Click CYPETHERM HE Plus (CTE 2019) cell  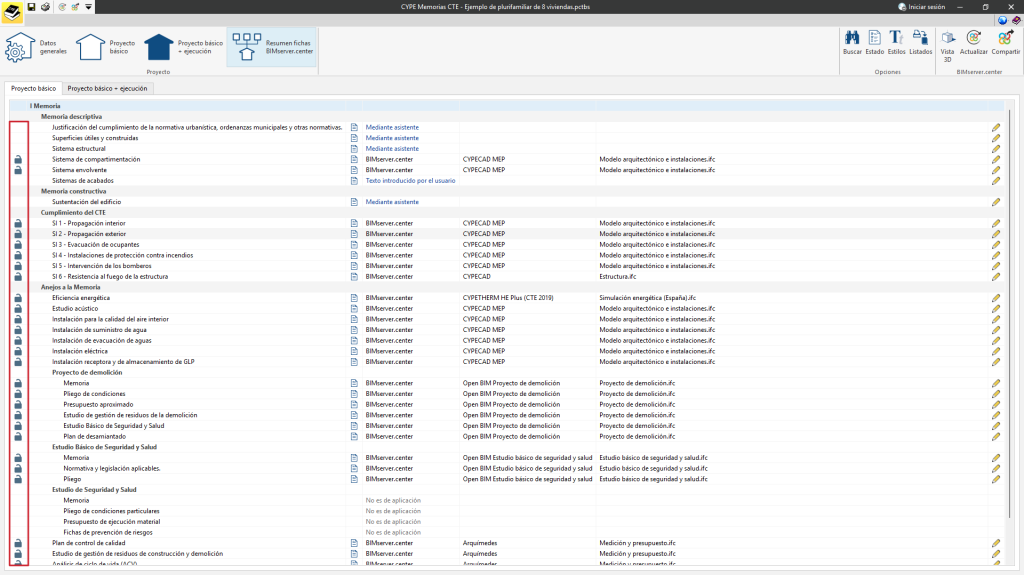tap(508, 298)
